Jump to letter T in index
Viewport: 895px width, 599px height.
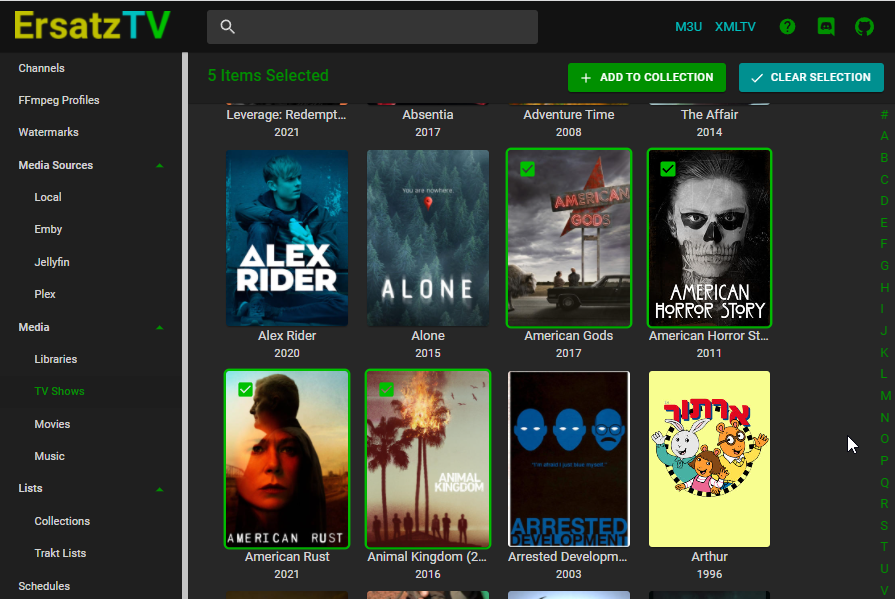(884, 547)
